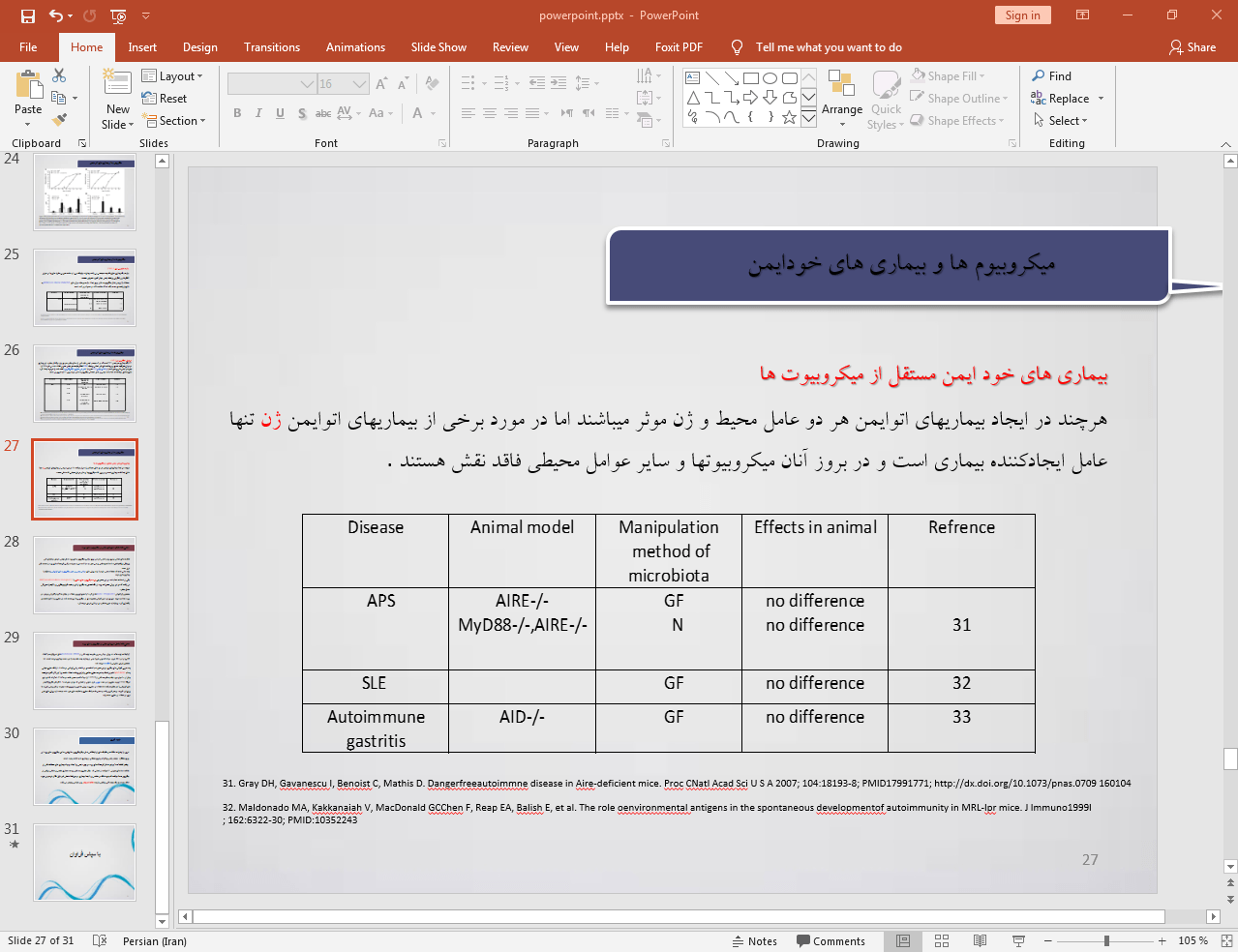Decrease font size with the smaller A
Viewport: 1238px width, 952px height.
pyautogui.click(x=404, y=84)
